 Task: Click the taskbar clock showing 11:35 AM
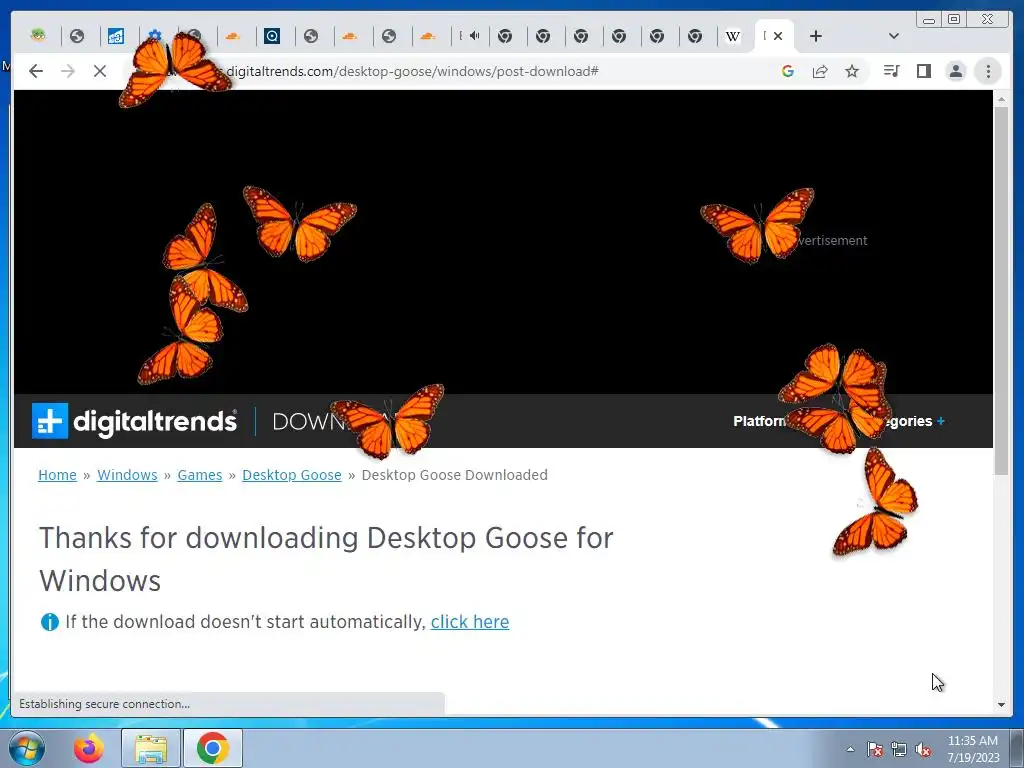tap(973, 749)
